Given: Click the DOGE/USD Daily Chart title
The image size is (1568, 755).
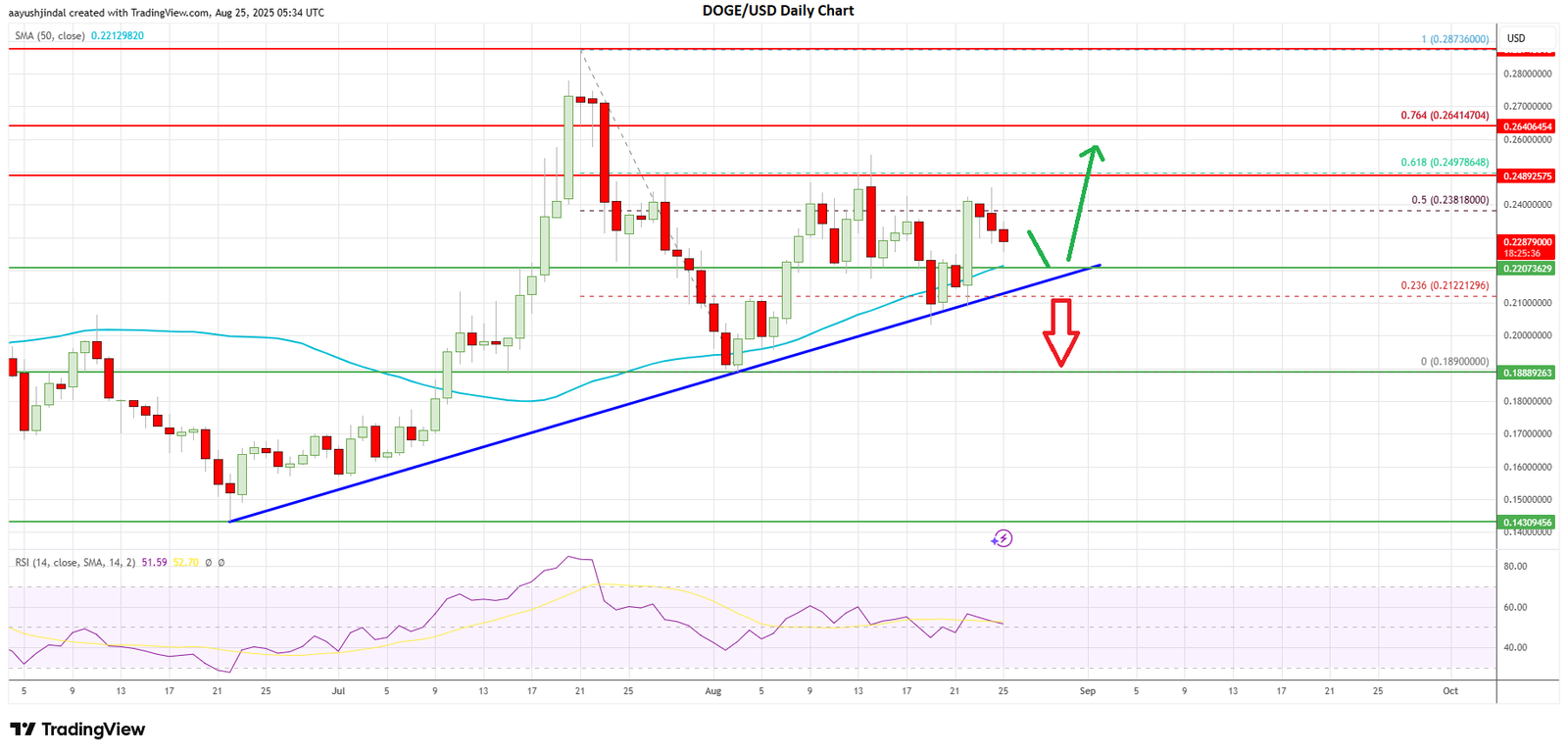Looking at the screenshot, I should point(778,11).
